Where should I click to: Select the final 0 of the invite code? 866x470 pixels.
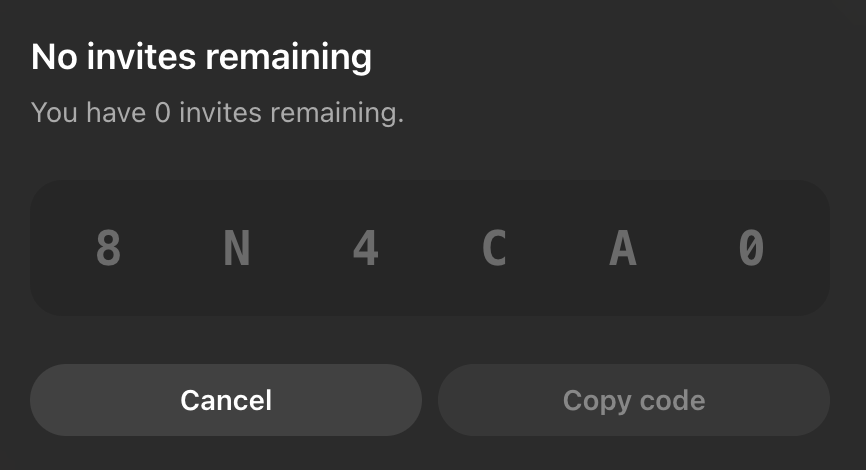point(751,249)
